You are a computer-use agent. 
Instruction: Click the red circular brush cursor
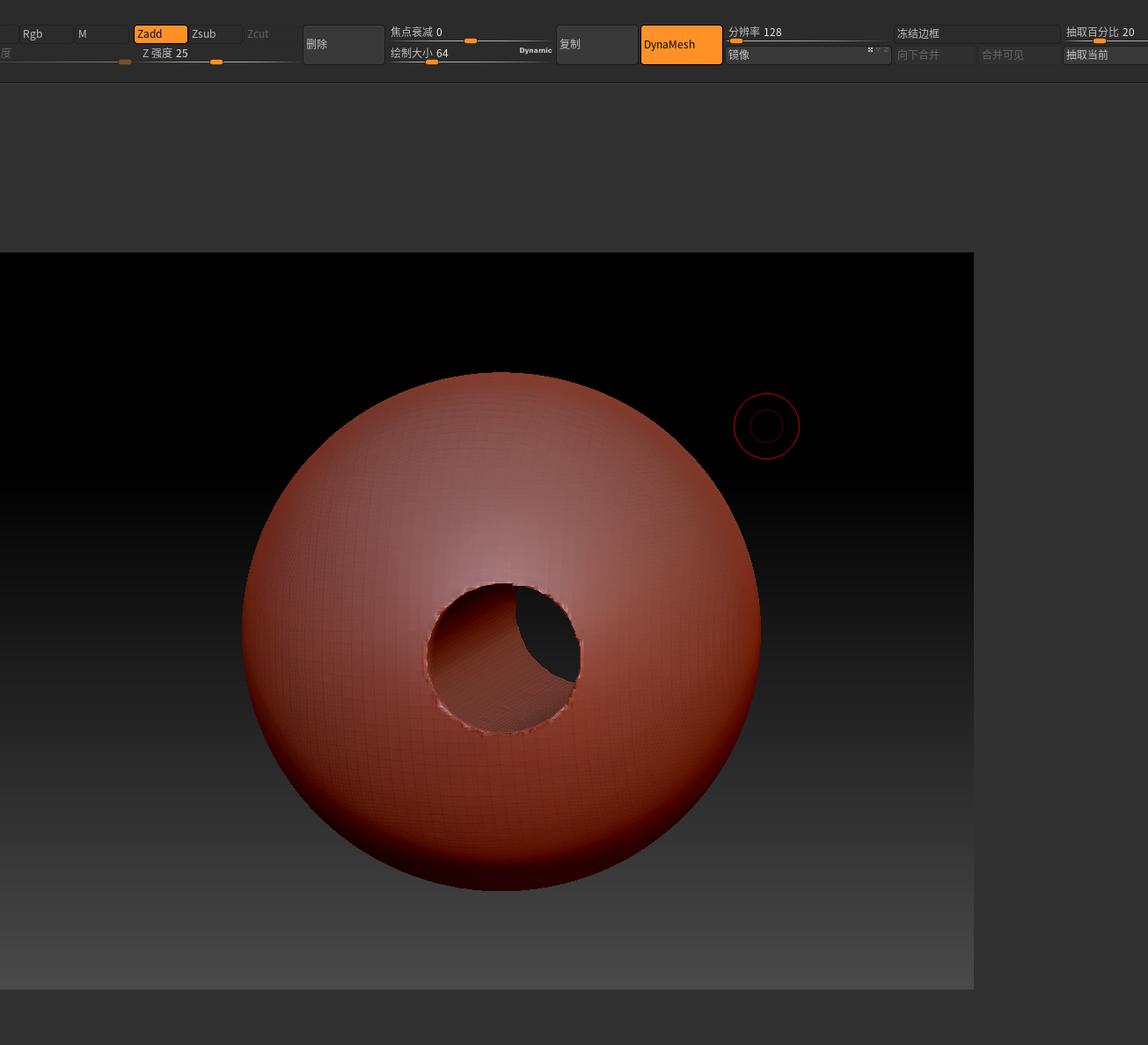pyautogui.click(x=766, y=427)
